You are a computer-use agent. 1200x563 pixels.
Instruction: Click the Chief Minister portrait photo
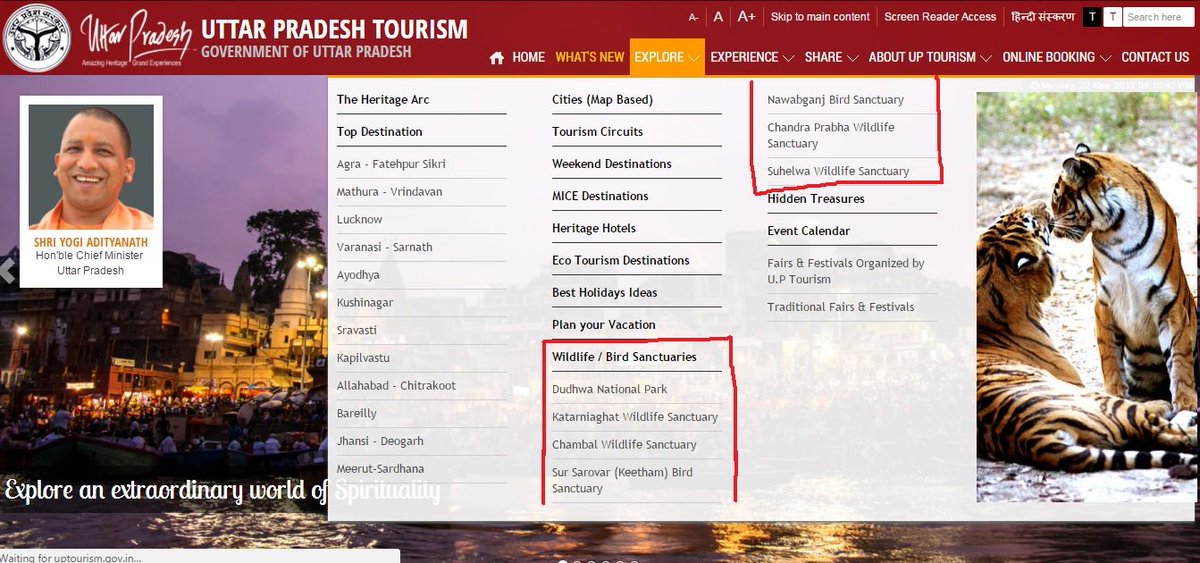[x=91, y=167]
